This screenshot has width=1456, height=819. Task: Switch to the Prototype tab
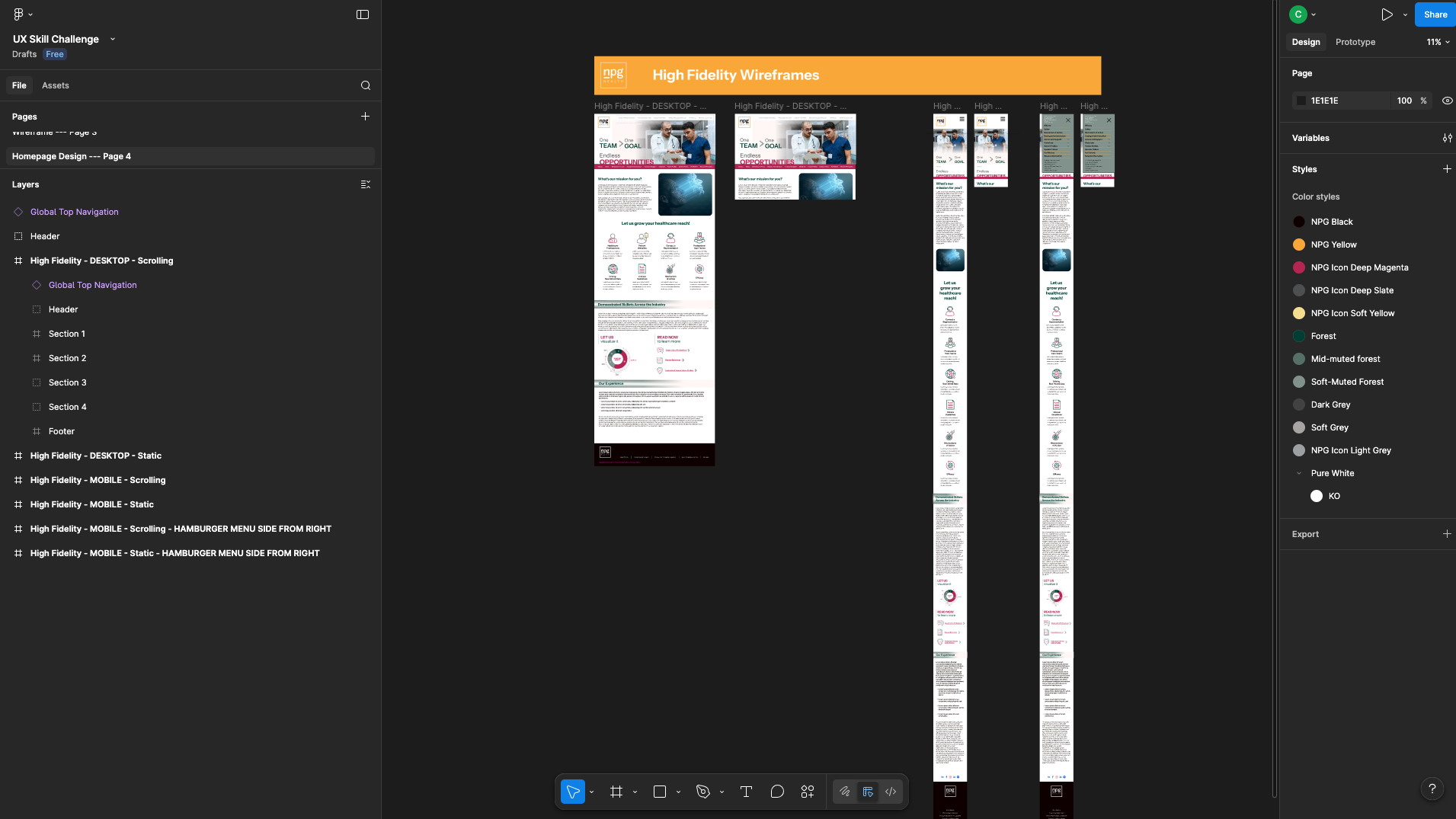tap(1354, 42)
